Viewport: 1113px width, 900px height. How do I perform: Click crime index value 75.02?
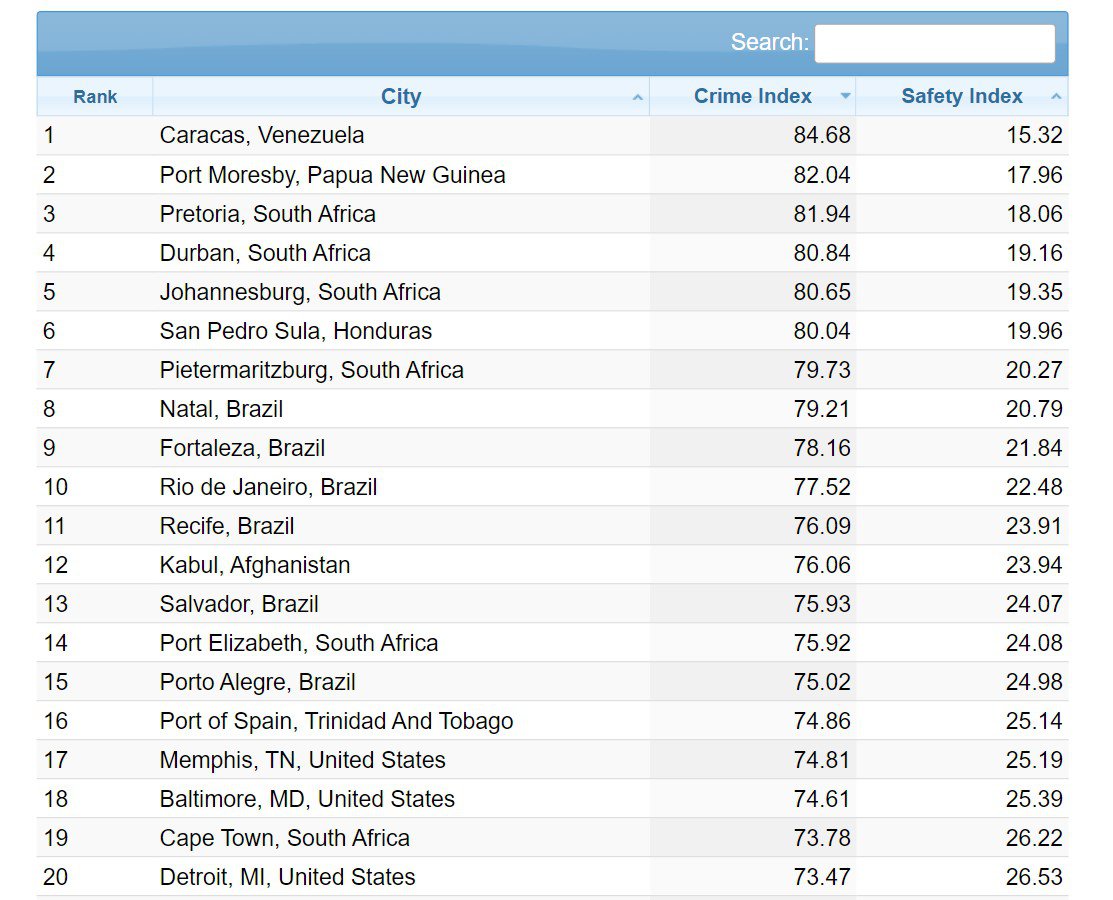pos(821,682)
